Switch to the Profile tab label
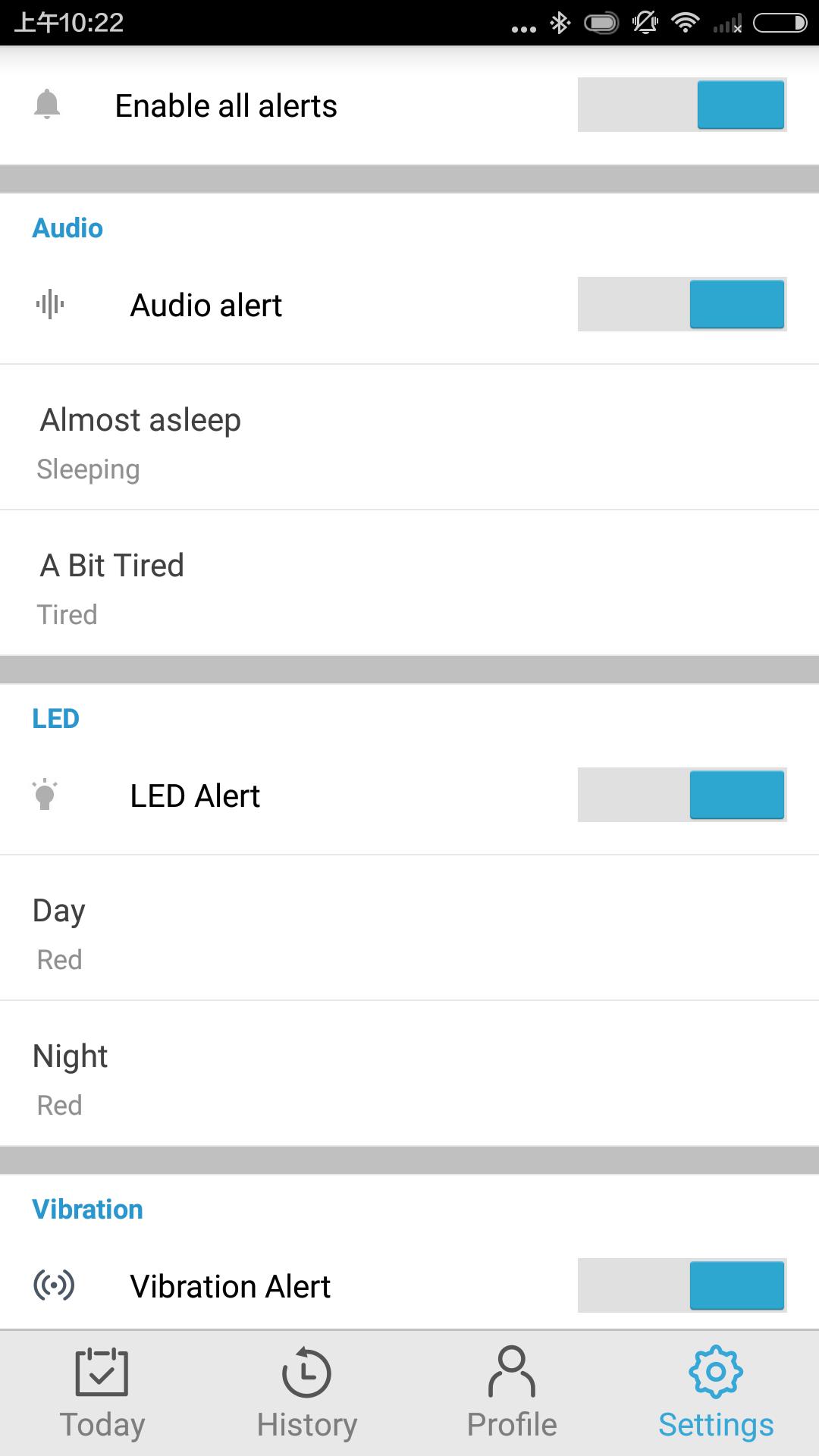This screenshot has height=1456, width=819. (x=512, y=1424)
